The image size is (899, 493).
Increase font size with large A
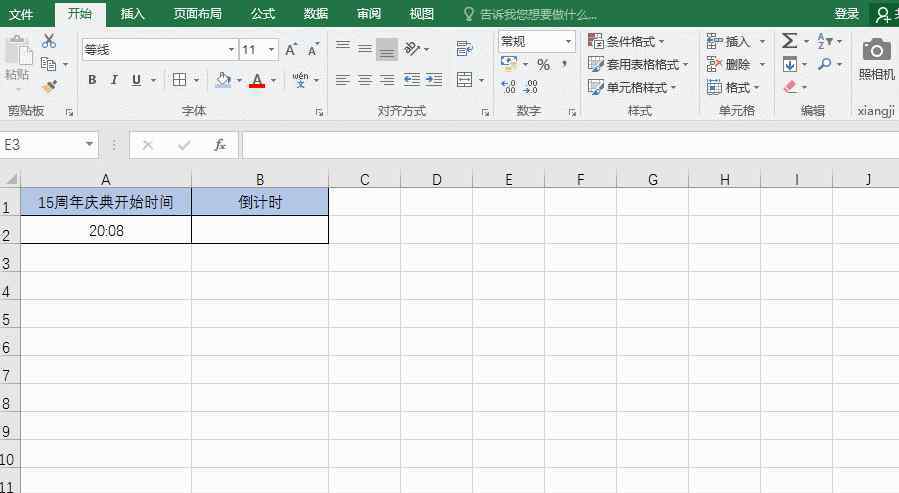point(291,49)
